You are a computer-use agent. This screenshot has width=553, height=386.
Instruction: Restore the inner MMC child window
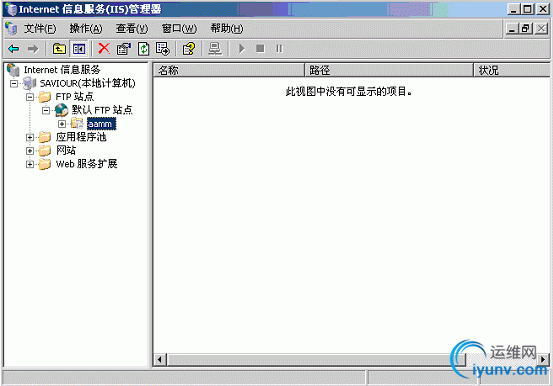click(x=526, y=29)
